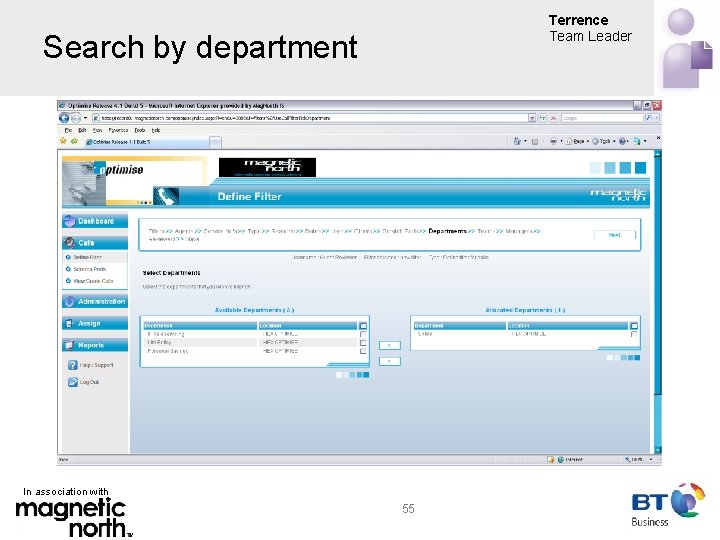
Task: Click the Assign sidebar button
Action: pyautogui.click(x=95, y=324)
